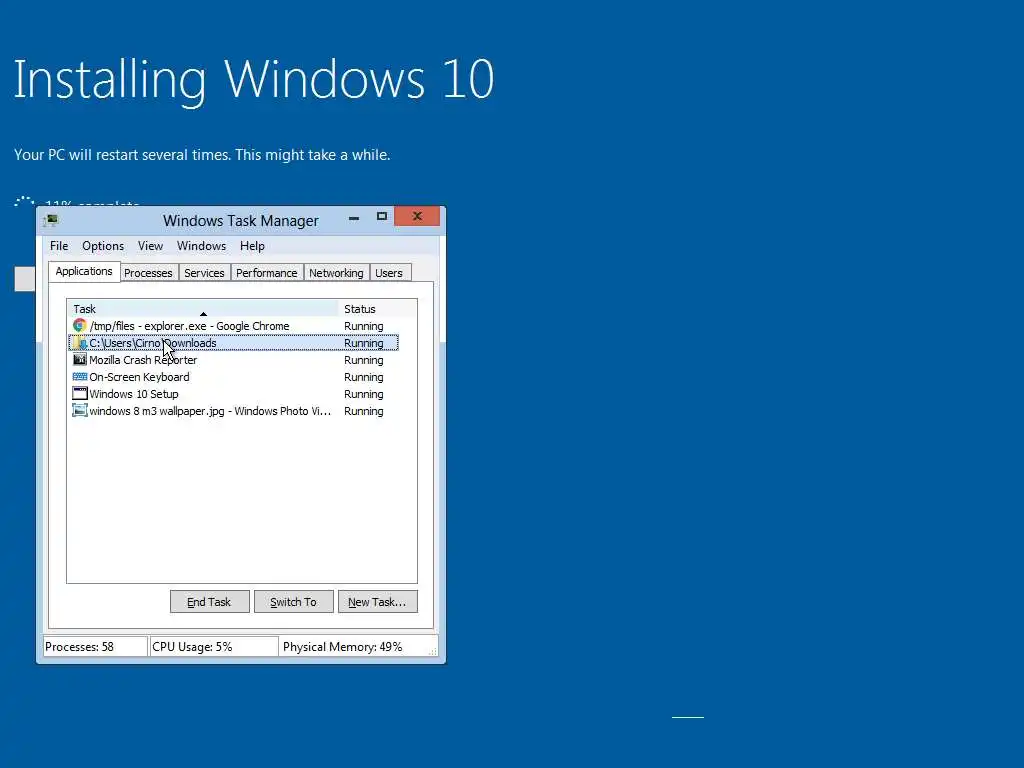This screenshot has width=1024, height=768.
Task: Maximize the Windows Task Manager window
Action: 381,216
